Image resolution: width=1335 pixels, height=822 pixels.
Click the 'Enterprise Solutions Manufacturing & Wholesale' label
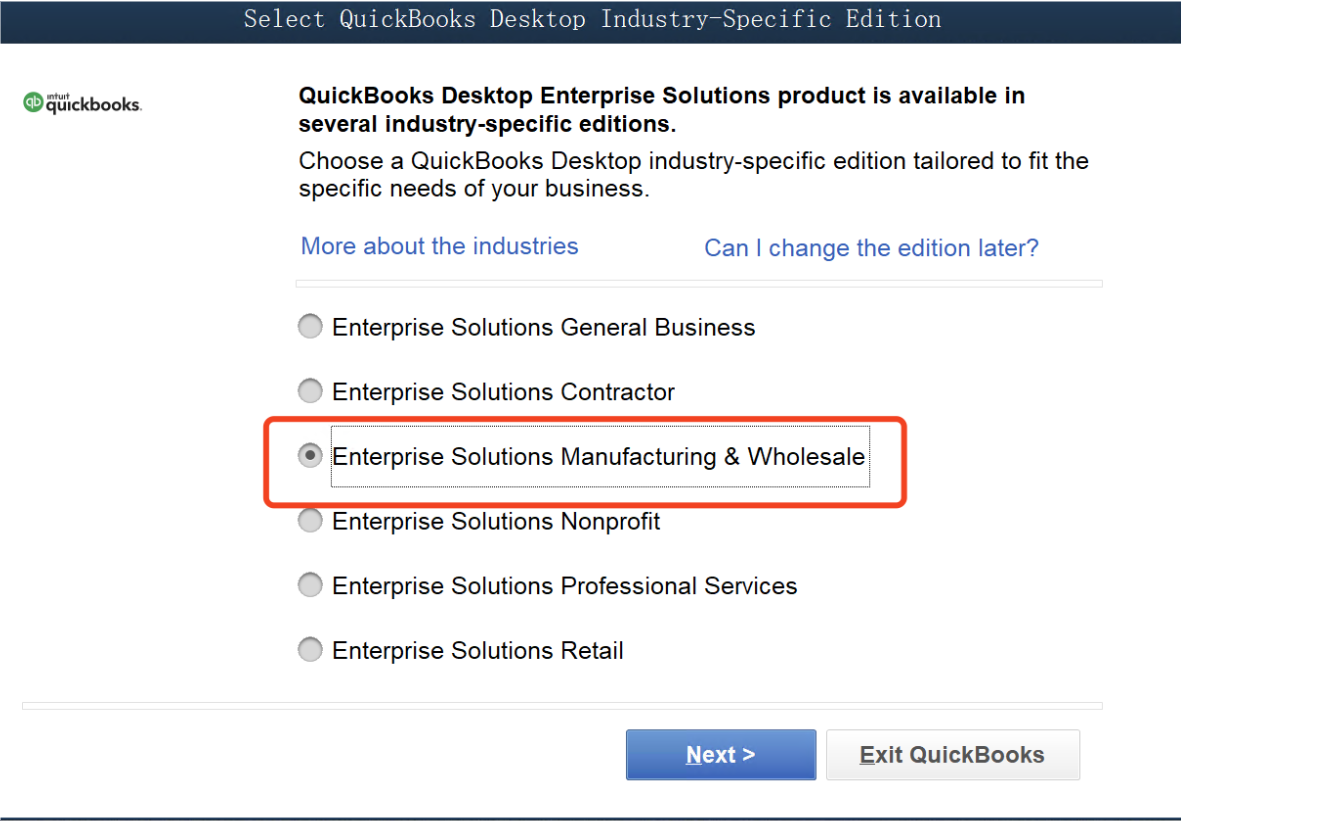599,457
